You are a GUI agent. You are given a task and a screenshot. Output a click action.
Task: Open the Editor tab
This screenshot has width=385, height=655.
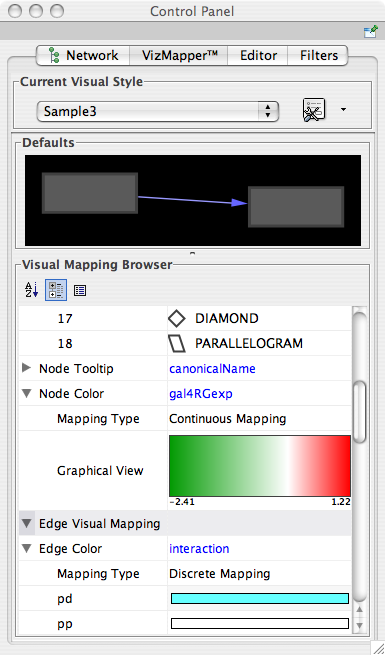pyautogui.click(x=258, y=56)
